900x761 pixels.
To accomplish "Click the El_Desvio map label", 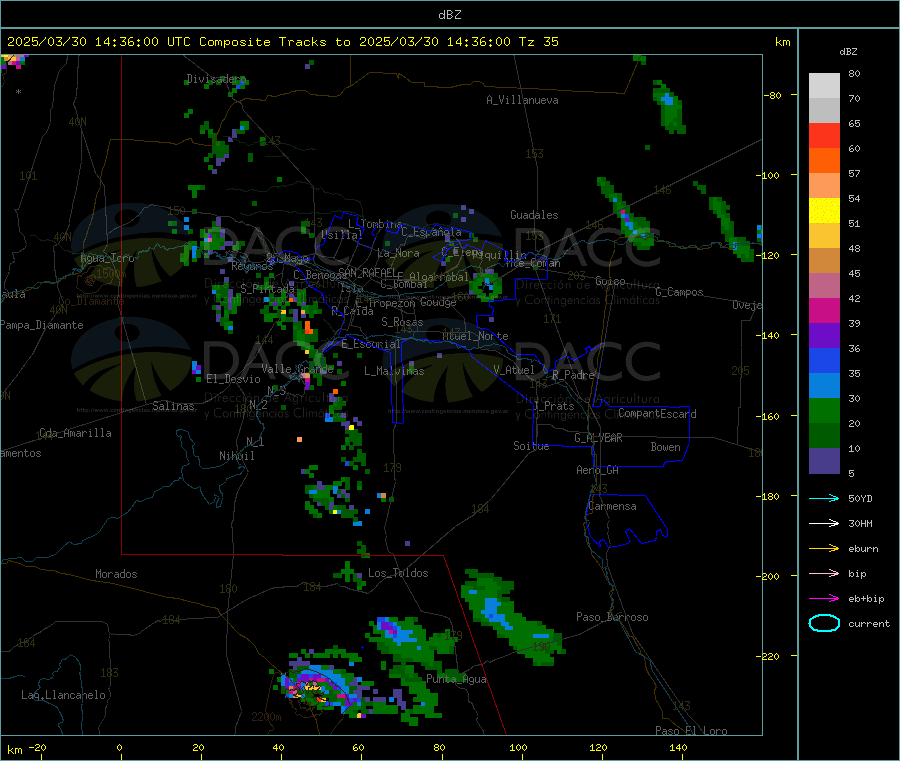I will [x=233, y=379].
